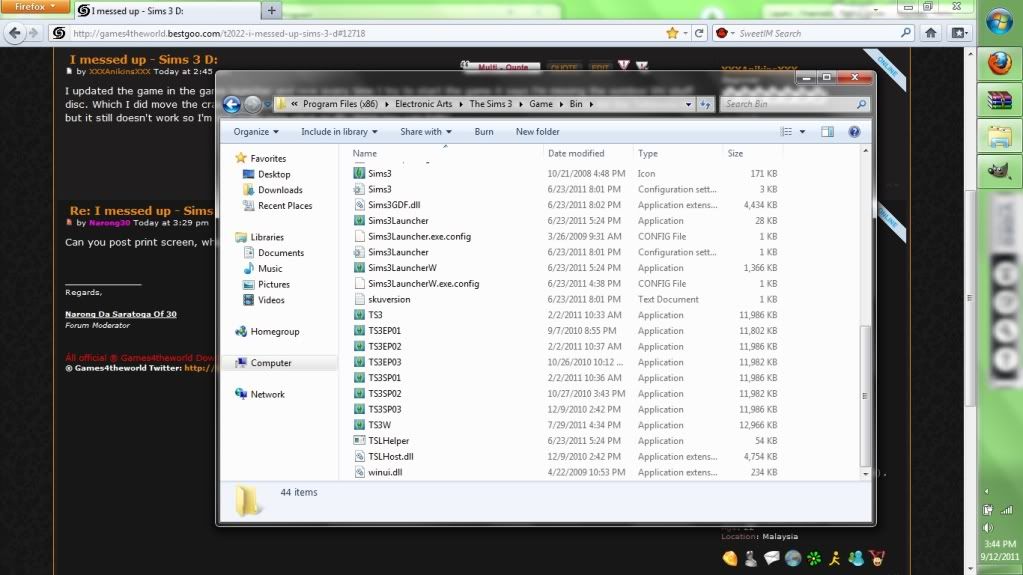This screenshot has width=1023, height=575.
Task: Open a new Firefox tab
Action: click(272, 10)
